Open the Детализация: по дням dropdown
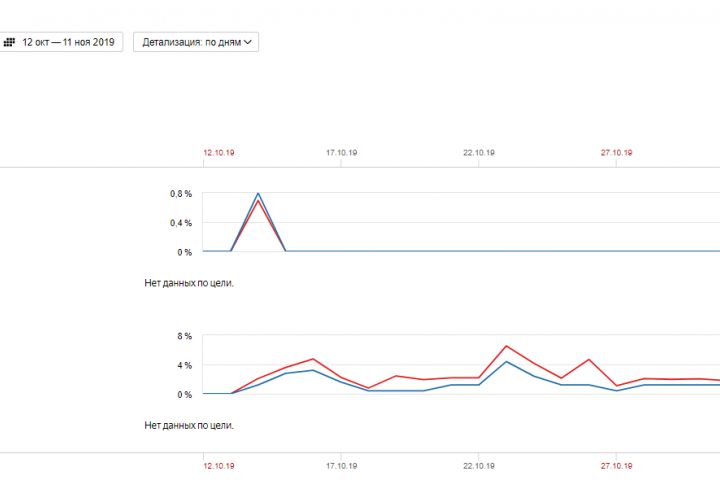The width and height of the screenshot is (720, 480). pyautogui.click(x=196, y=42)
